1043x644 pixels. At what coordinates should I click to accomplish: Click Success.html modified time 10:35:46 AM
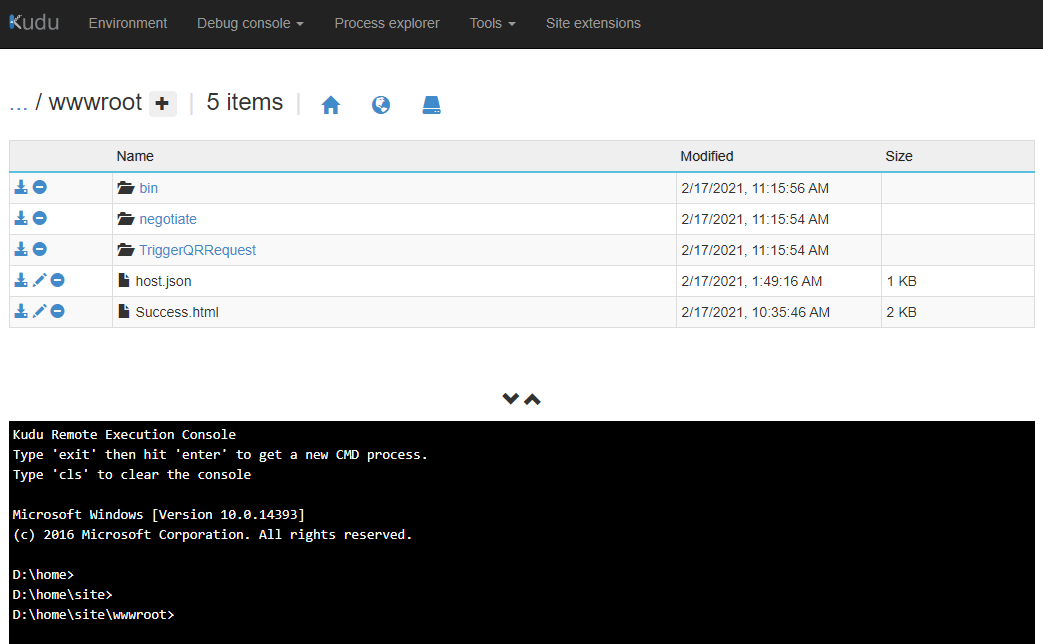coord(756,312)
